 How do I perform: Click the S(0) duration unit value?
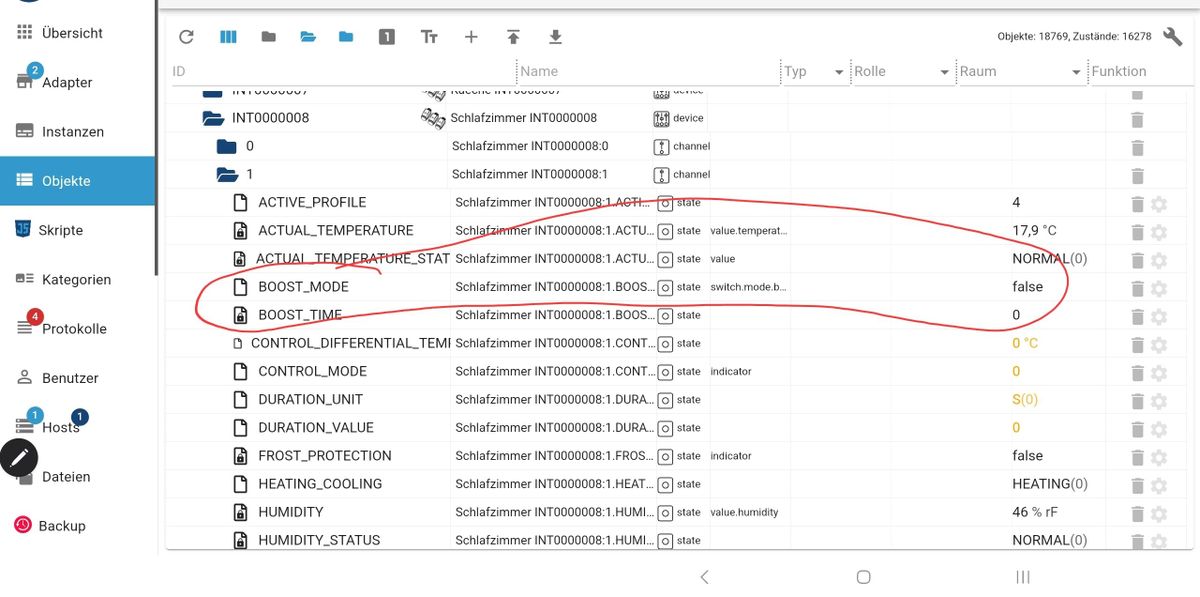click(x=1025, y=400)
